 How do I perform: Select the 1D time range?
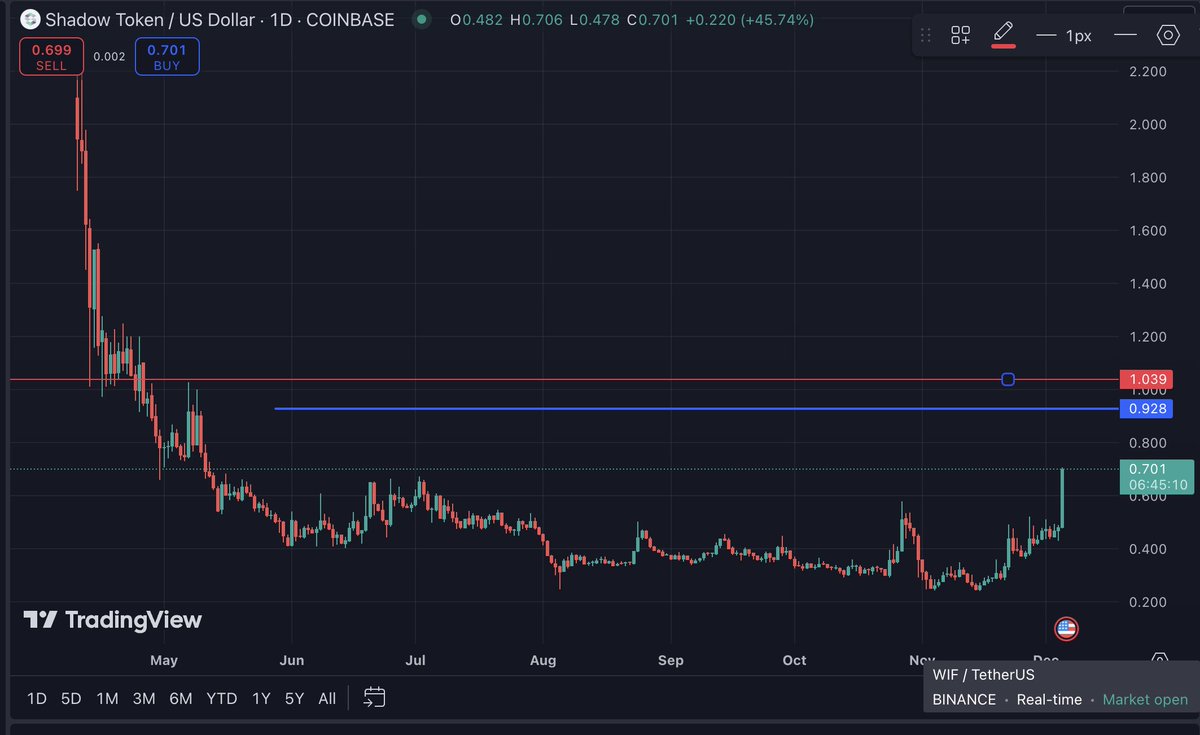36,699
